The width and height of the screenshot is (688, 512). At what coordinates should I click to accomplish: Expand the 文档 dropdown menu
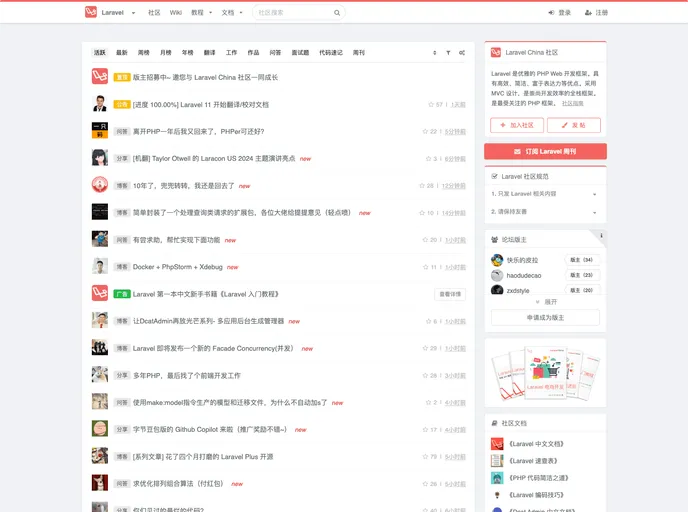pyautogui.click(x=232, y=13)
